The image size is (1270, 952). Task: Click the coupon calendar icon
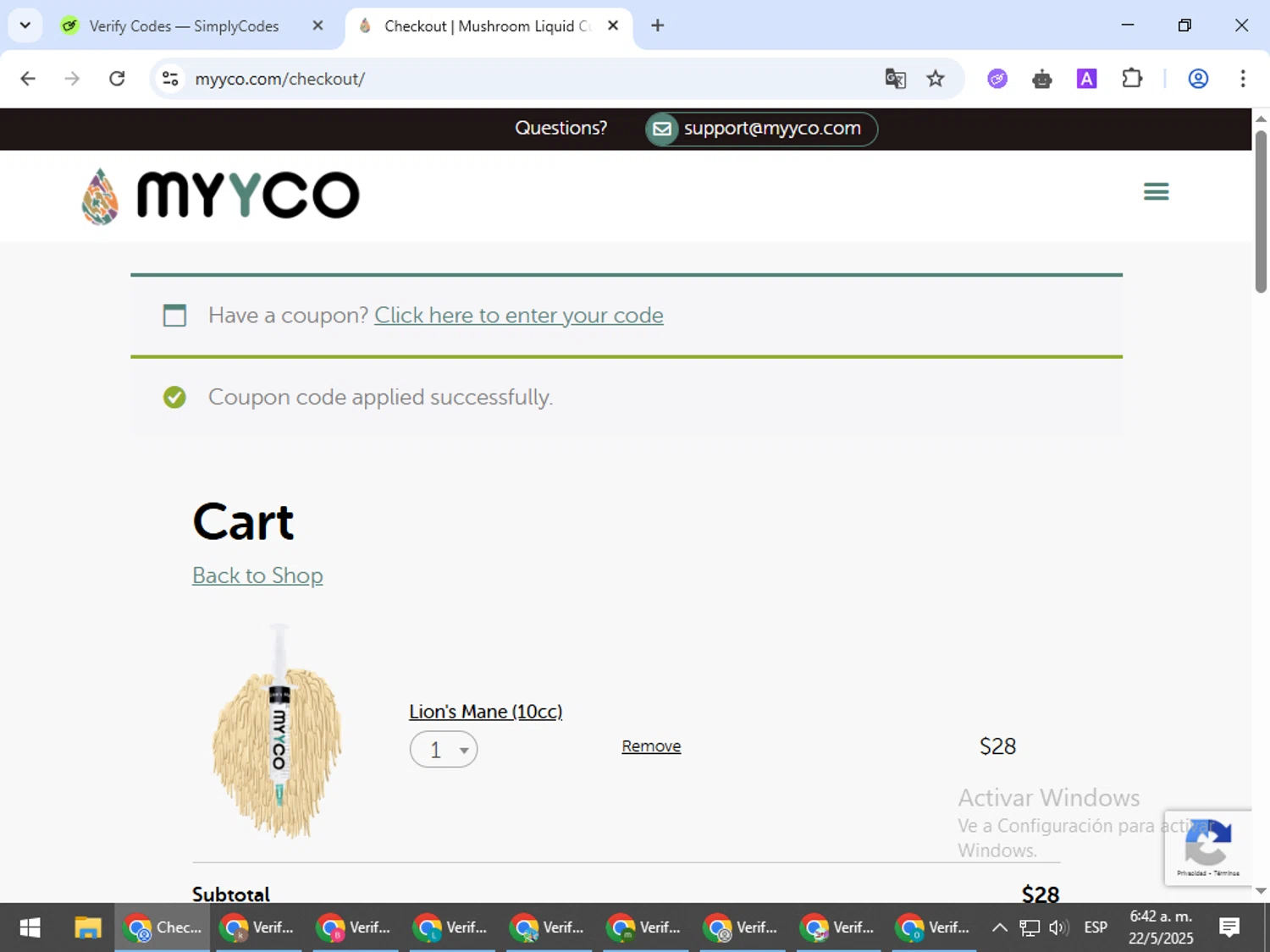click(x=174, y=315)
